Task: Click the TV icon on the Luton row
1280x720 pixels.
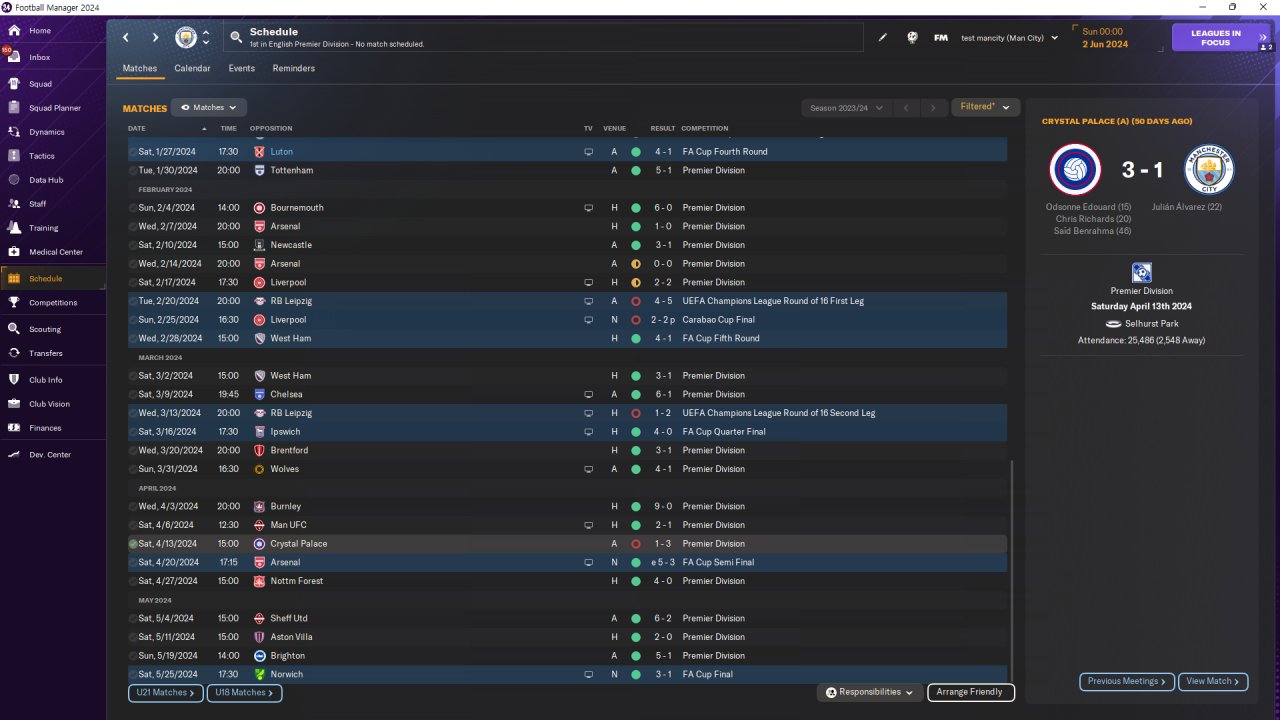Action: pos(588,152)
